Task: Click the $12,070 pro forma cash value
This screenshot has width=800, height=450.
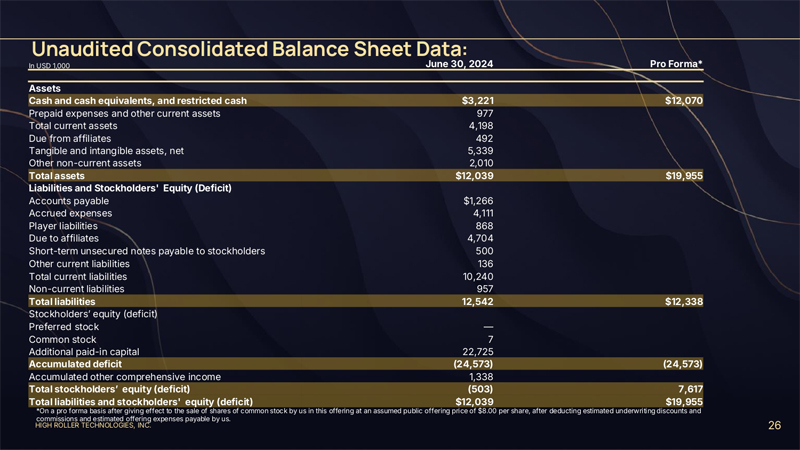Action: coord(683,101)
